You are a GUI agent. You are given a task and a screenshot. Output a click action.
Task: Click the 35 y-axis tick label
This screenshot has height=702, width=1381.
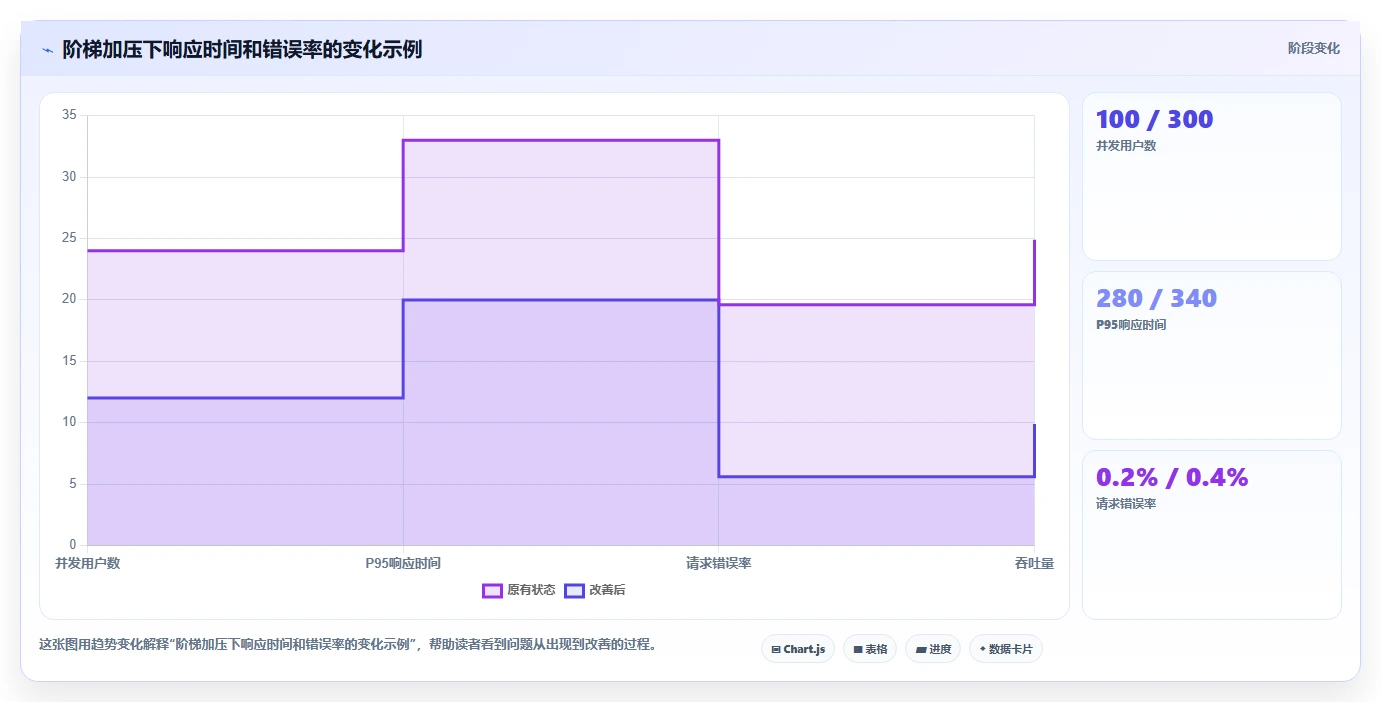click(x=70, y=115)
